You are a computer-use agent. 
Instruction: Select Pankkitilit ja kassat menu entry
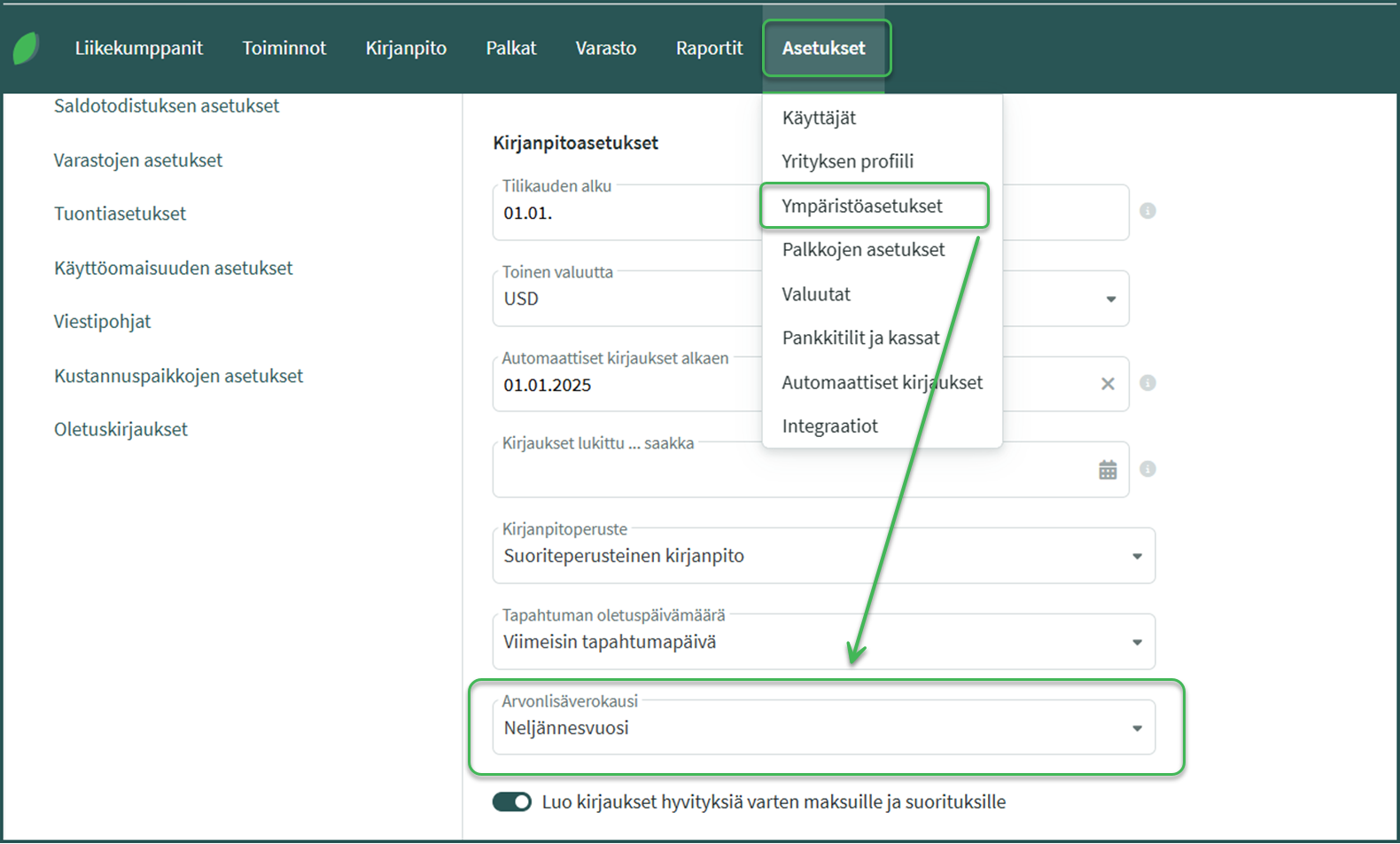[860, 339]
